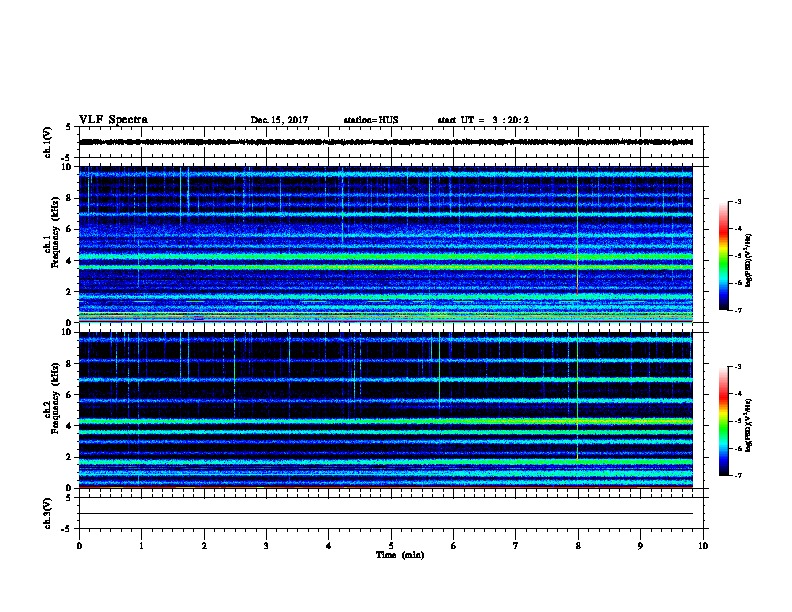The height and width of the screenshot is (612, 792).
Task: Click the "-3" label on ch.1 colorbar
Action: (x=737, y=201)
